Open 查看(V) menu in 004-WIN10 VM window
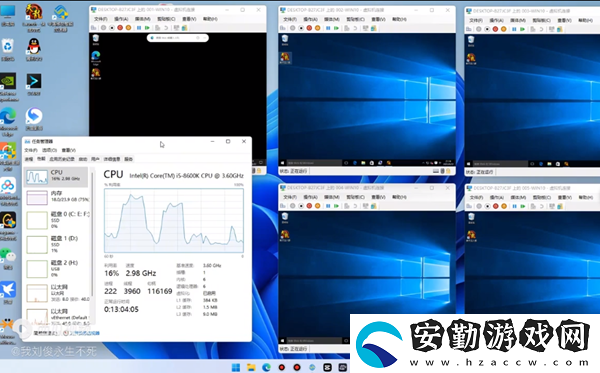Screen dimensions: 600x373 click(x=378, y=197)
